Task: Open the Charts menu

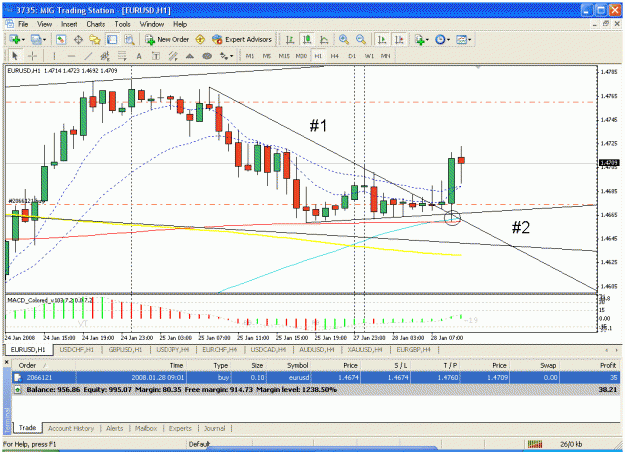Action: click(96, 24)
